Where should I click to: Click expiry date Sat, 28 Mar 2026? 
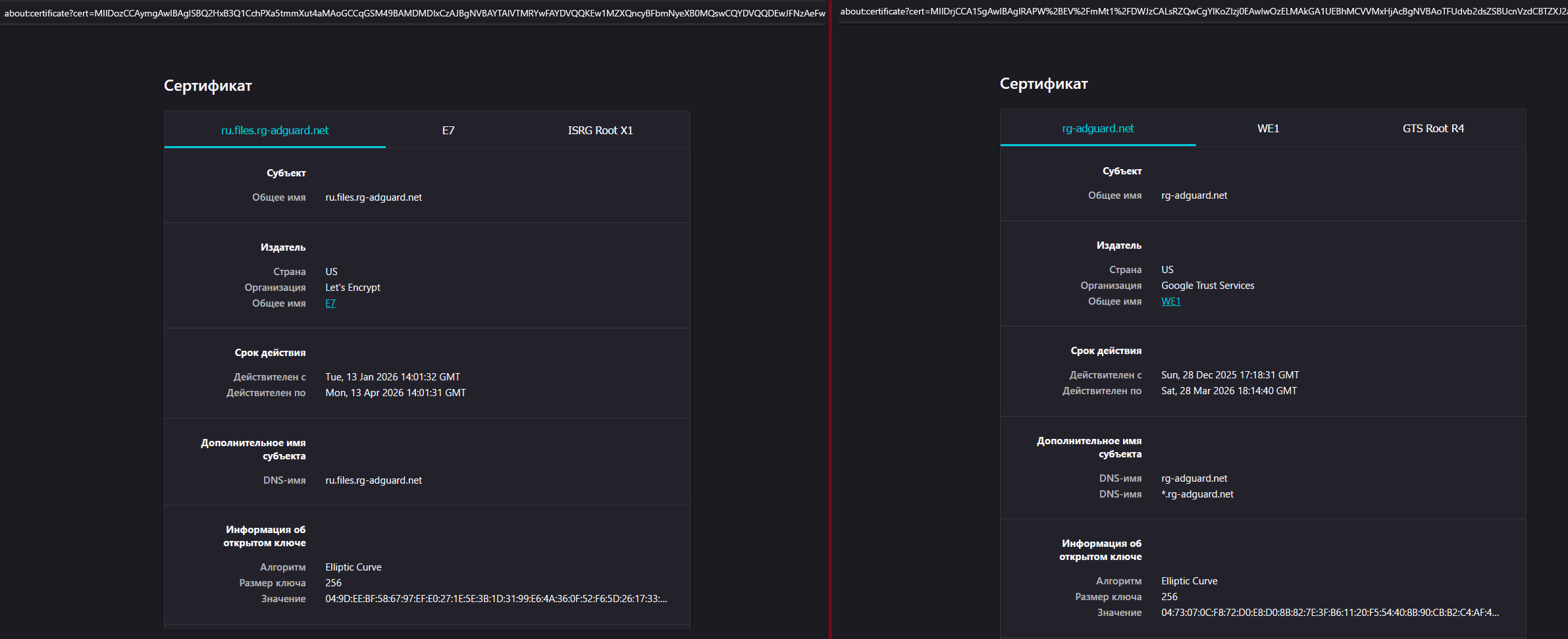pyautogui.click(x=1229, y=391)
